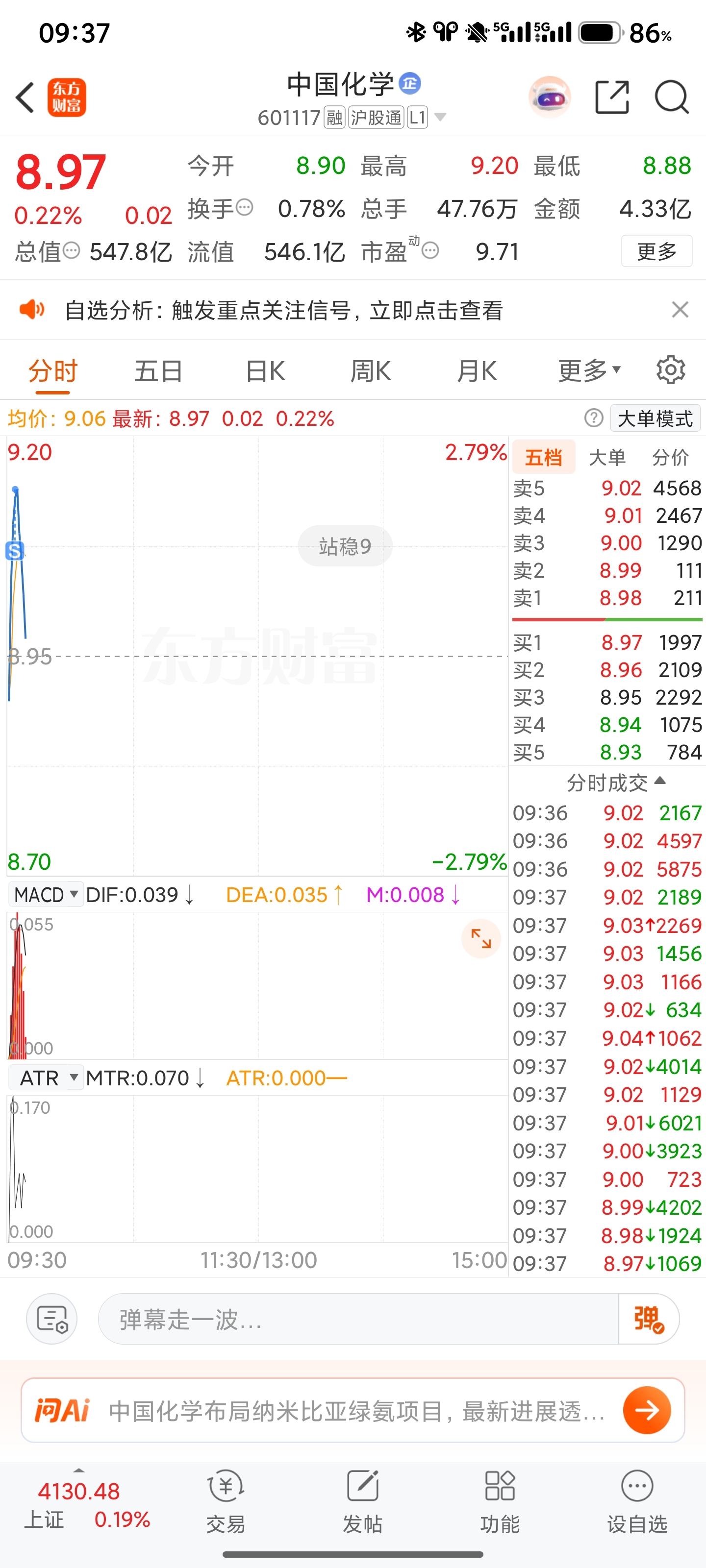Tap the back arrow icon

[x=25, y=98]
